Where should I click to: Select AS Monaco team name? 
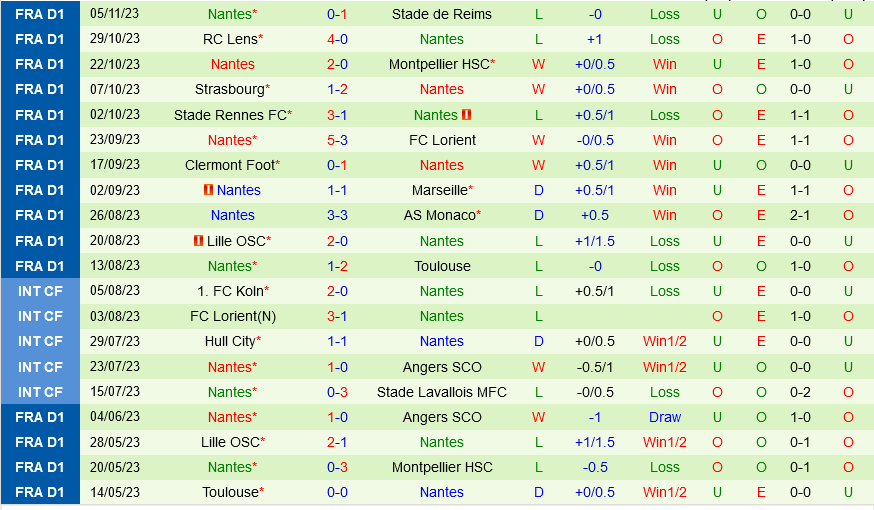pos(439,215)
